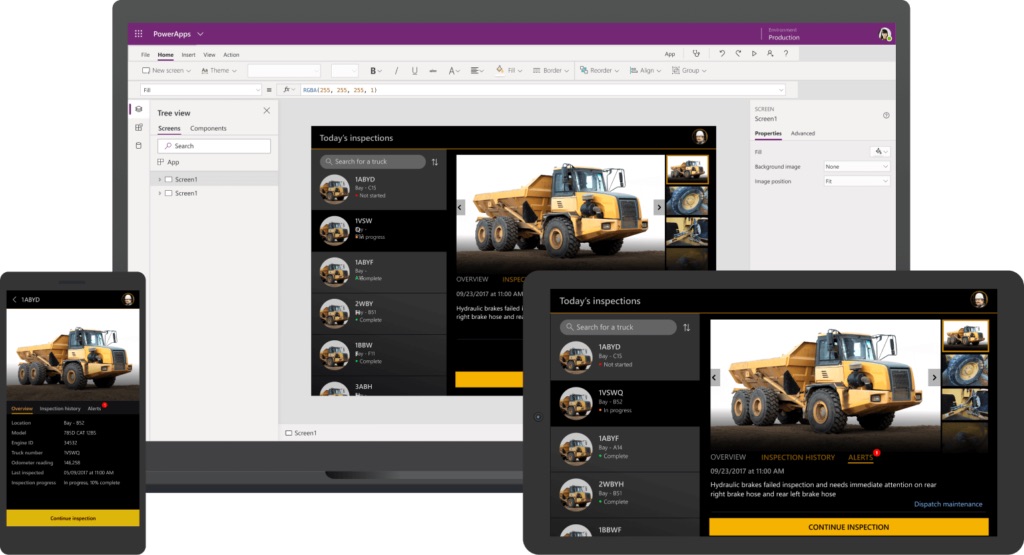Open Image position Fit dropdown
Viewport: 1024px width, 555px height.
(x=856, y=182)
